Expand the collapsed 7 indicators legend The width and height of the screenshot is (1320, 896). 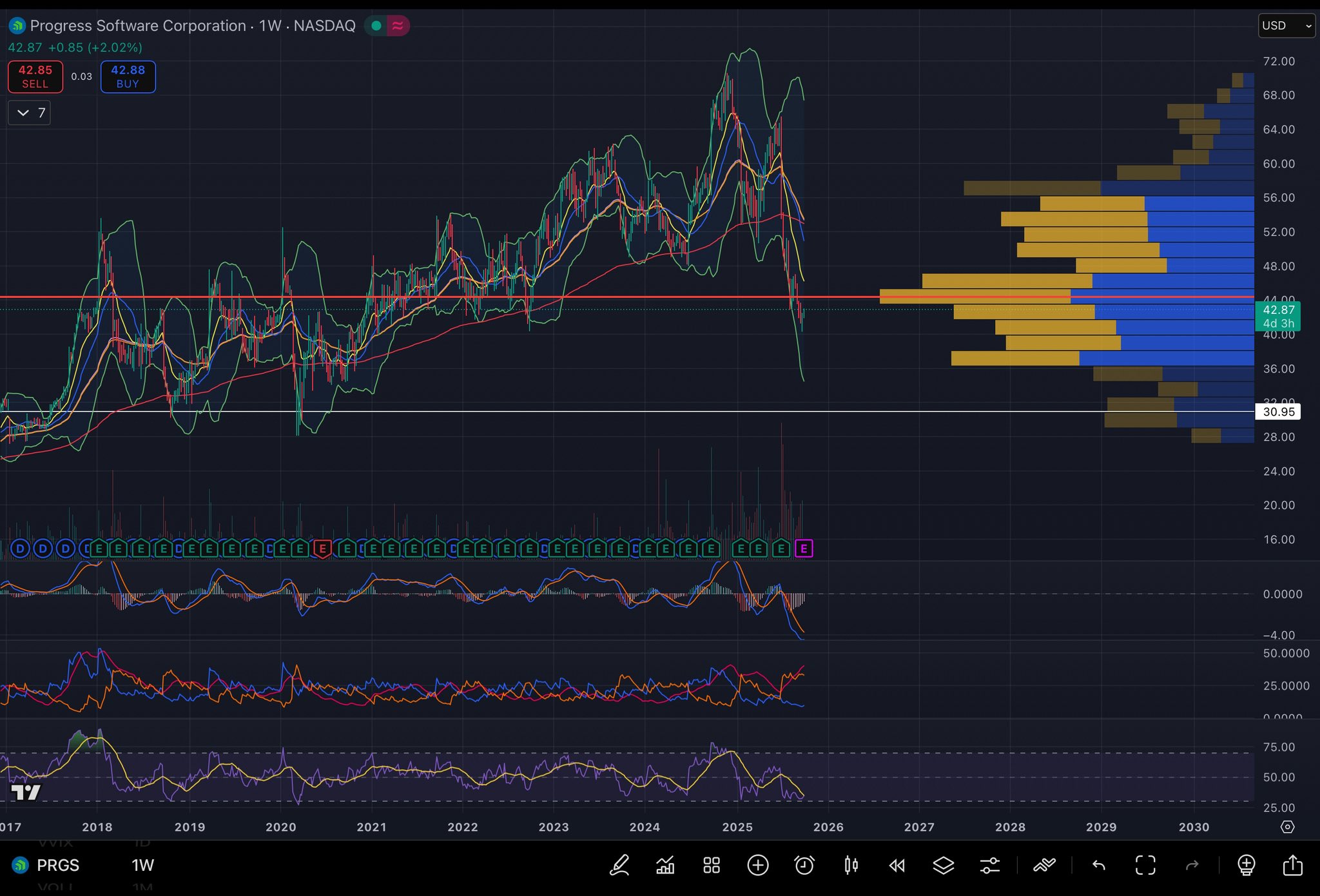(x=30, y=113)
